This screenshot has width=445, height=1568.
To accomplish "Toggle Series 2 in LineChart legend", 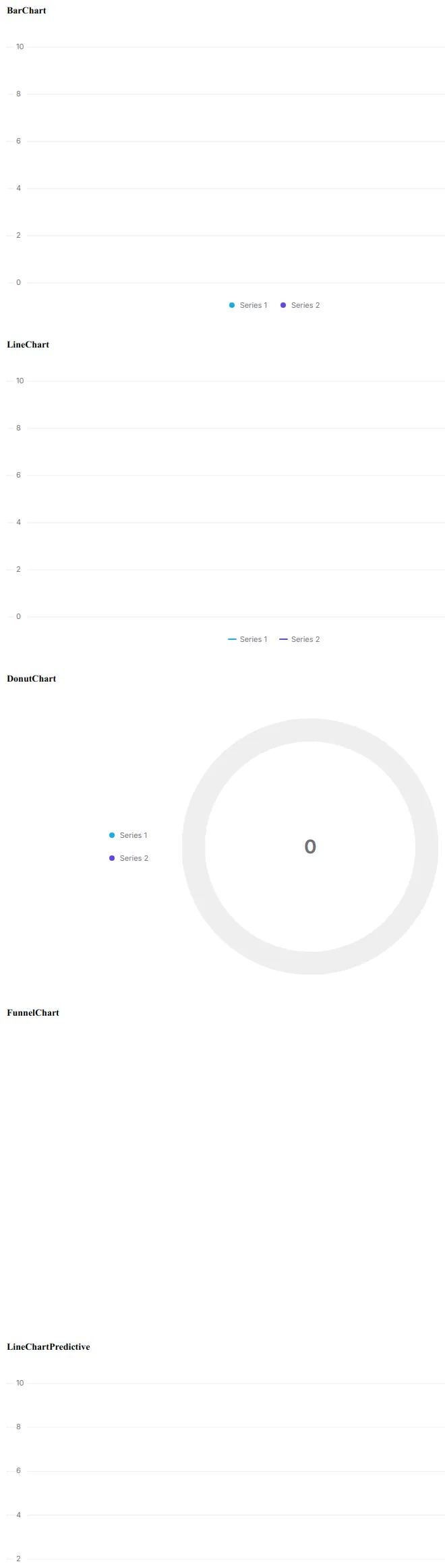I will 300,639.
